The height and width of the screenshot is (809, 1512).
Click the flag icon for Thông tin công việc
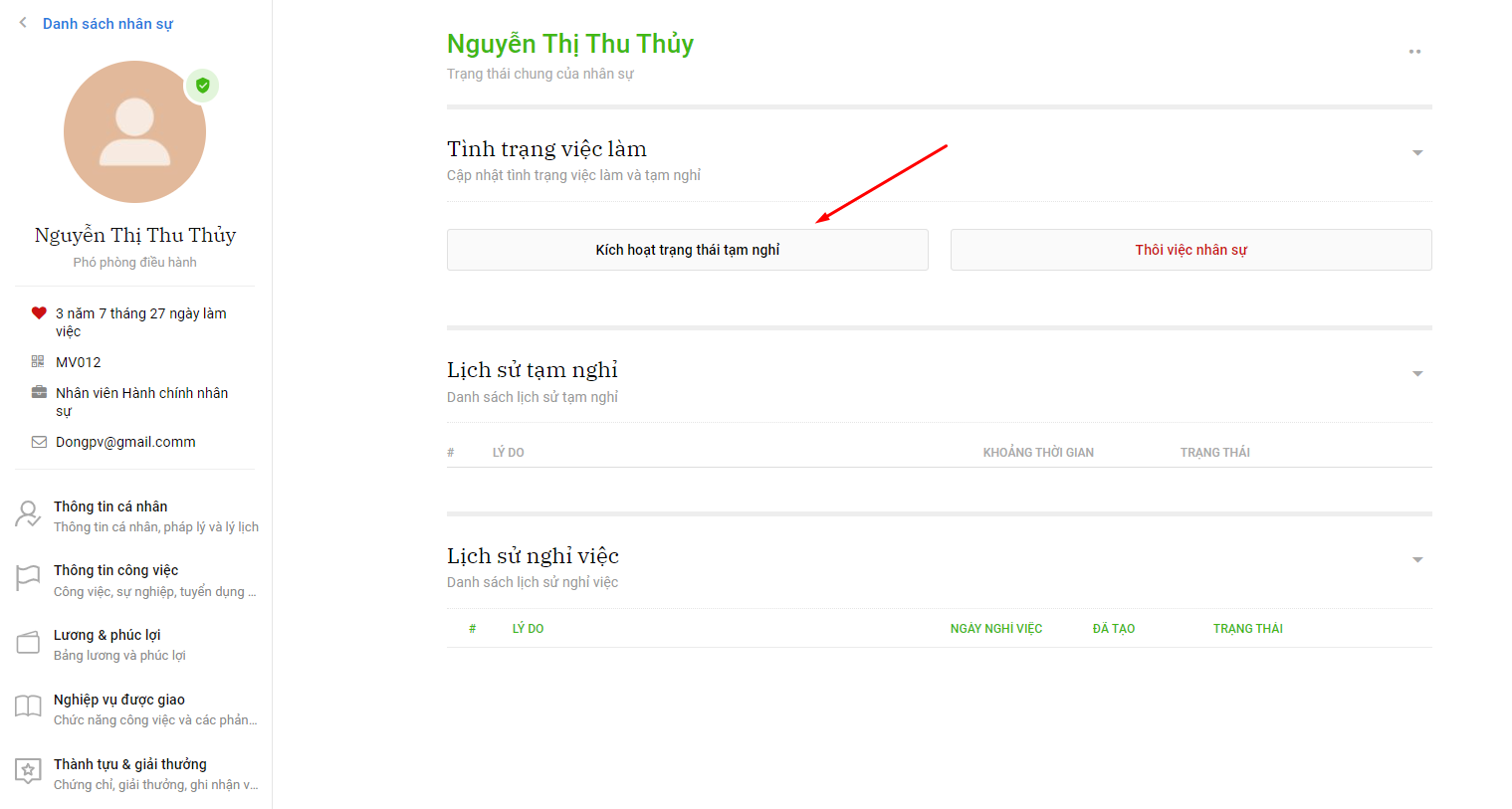pyautogui.click(x=28, y=578)
